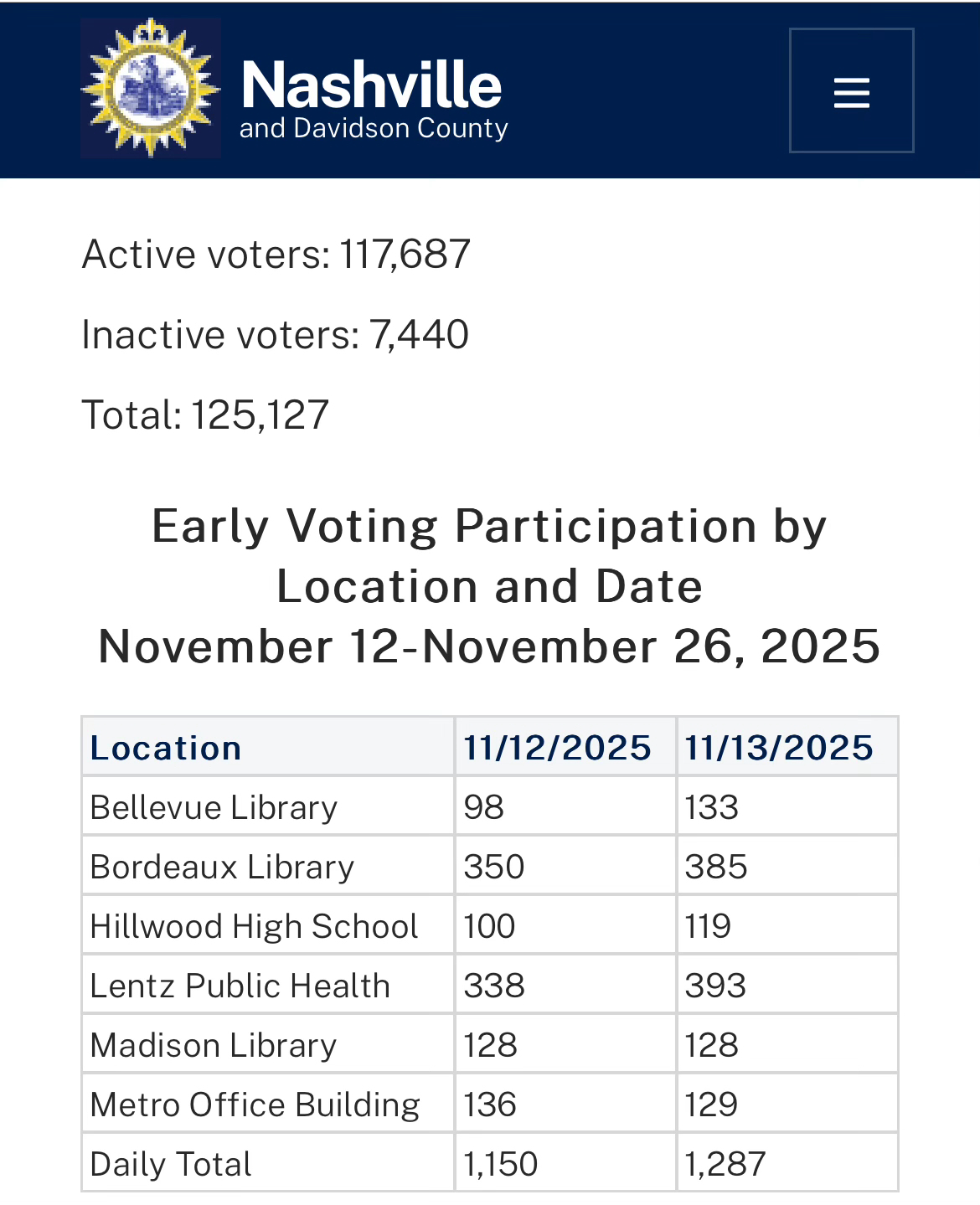Click the Bordeaux Library row label
Screen dimensions: 980x1205
tap(222, 867)
